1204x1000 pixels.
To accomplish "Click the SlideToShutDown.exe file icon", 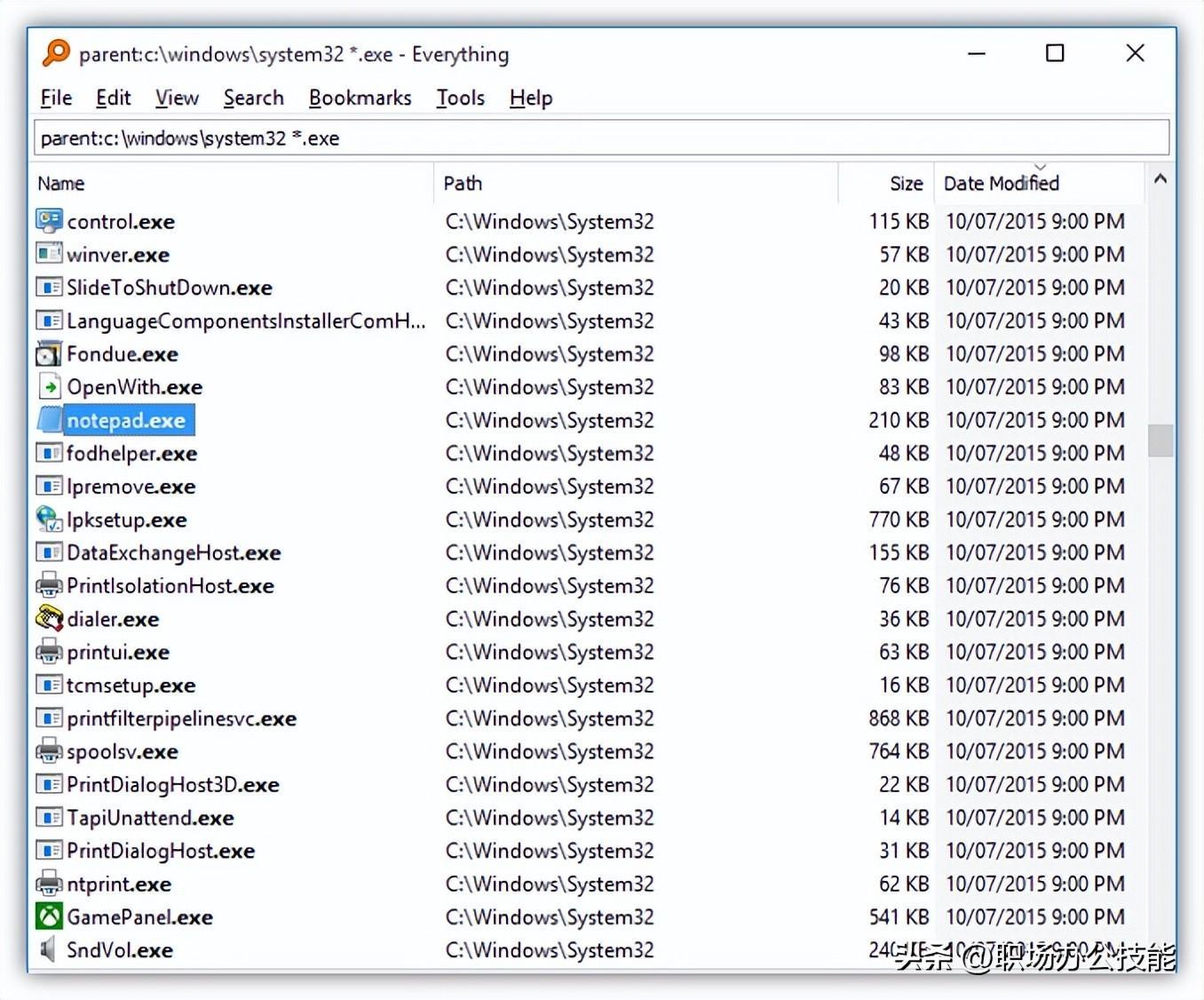I will [49, 287].
